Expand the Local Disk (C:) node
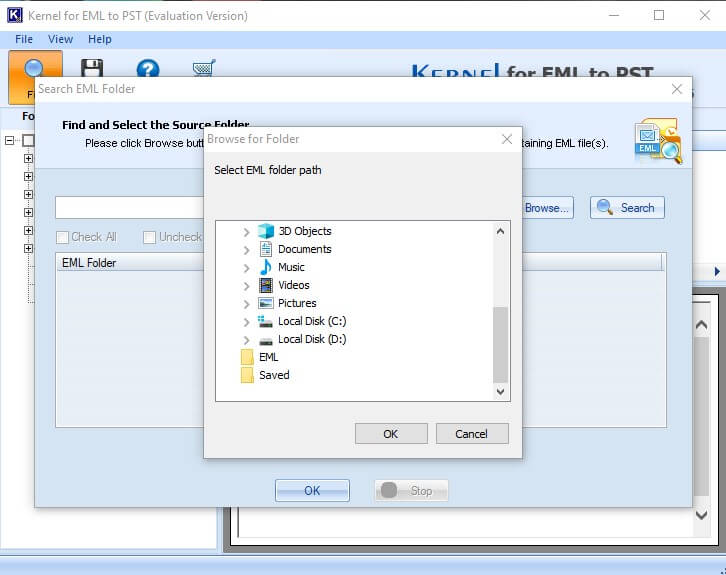This screenshot has height=575, width=726. [247, 322]
